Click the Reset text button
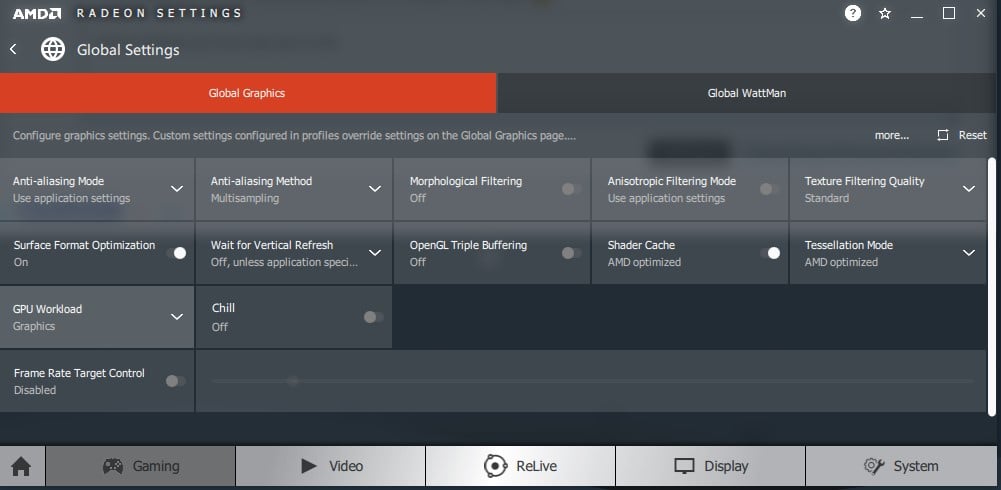 point(972,135)
